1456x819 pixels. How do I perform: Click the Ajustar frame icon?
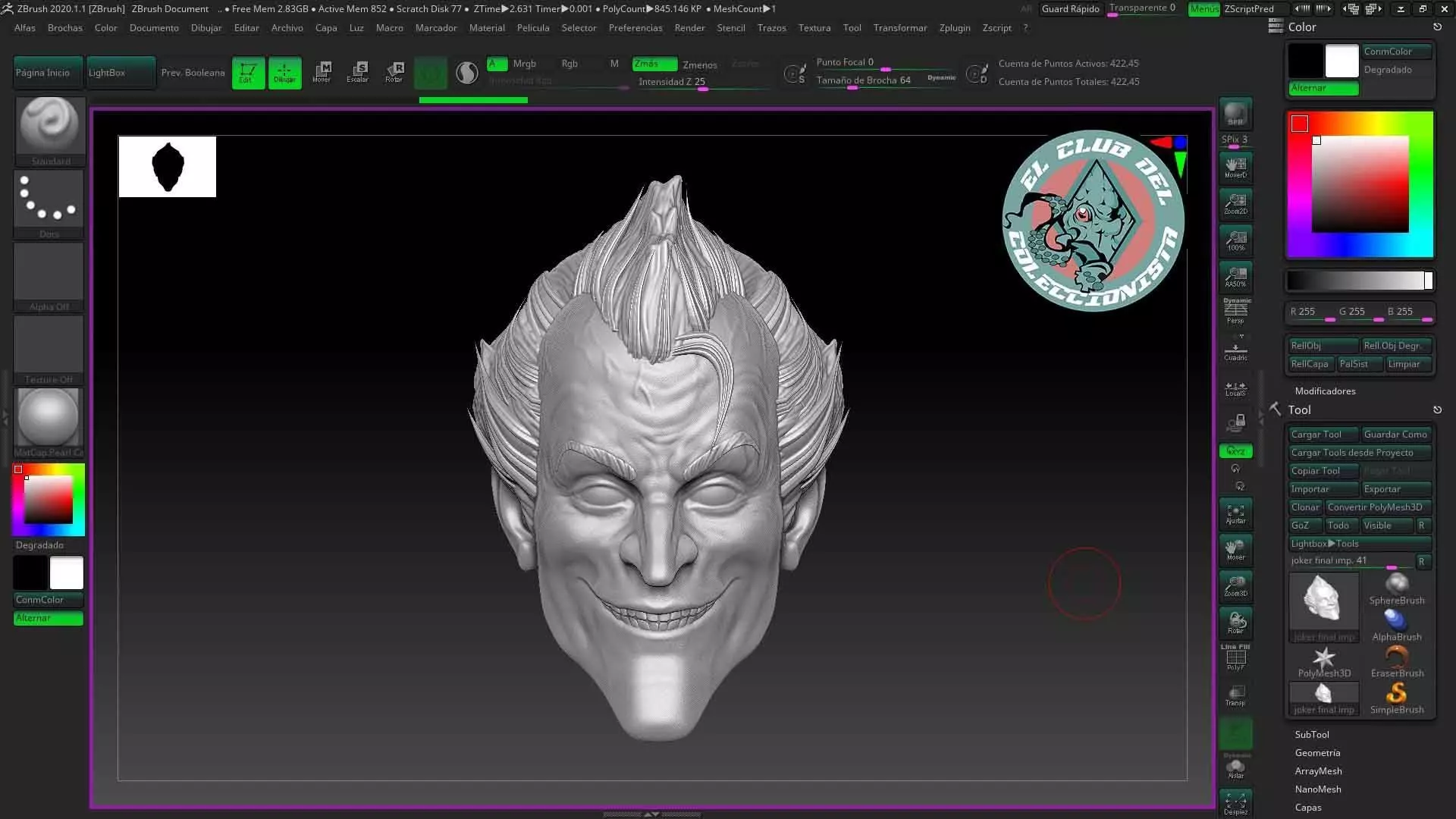1235,513
